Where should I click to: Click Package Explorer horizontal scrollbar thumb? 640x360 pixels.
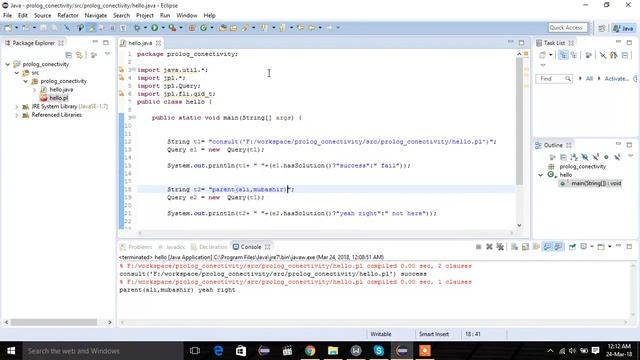[x=54, y=322]
